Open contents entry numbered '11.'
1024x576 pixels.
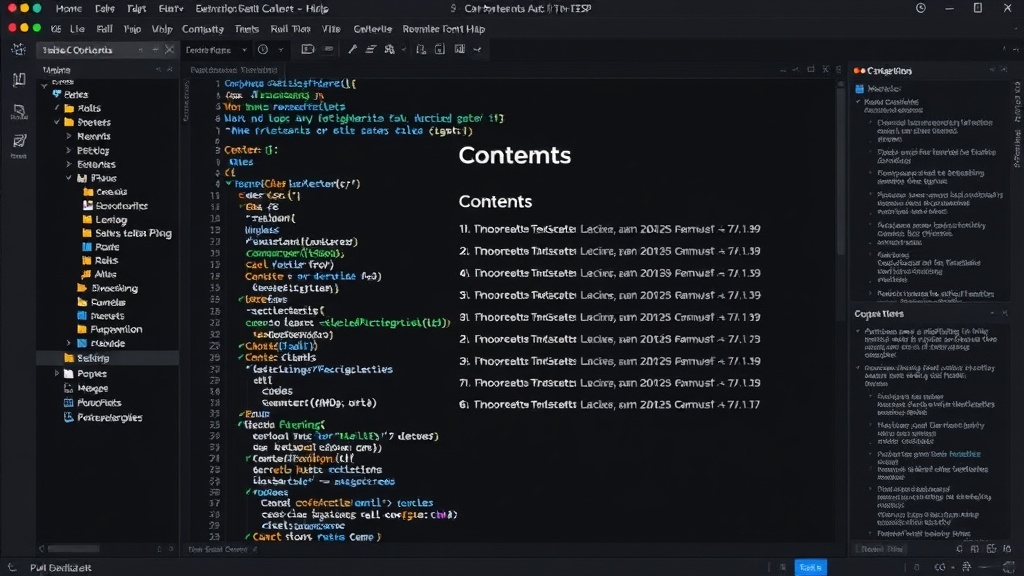(x=609, y=229)
